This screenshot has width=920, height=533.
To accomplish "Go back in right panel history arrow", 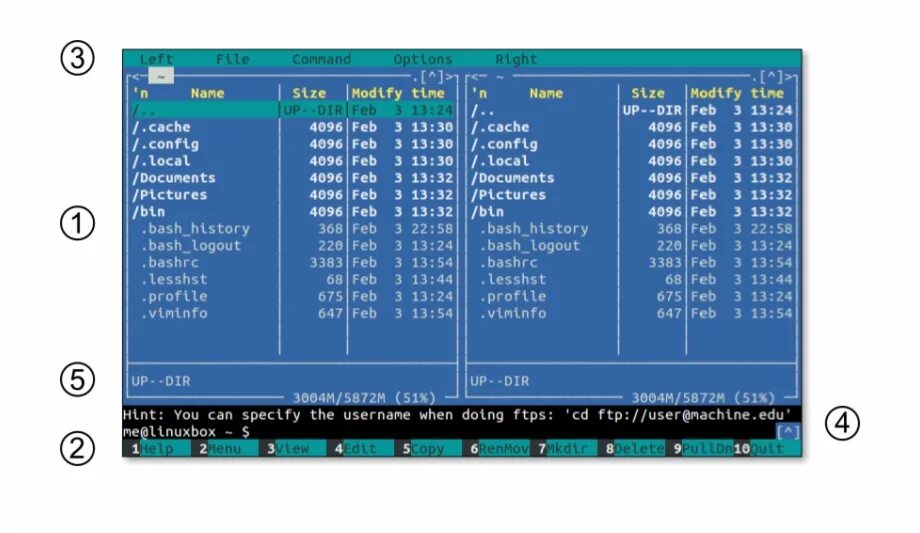I will tap(475, 76).
